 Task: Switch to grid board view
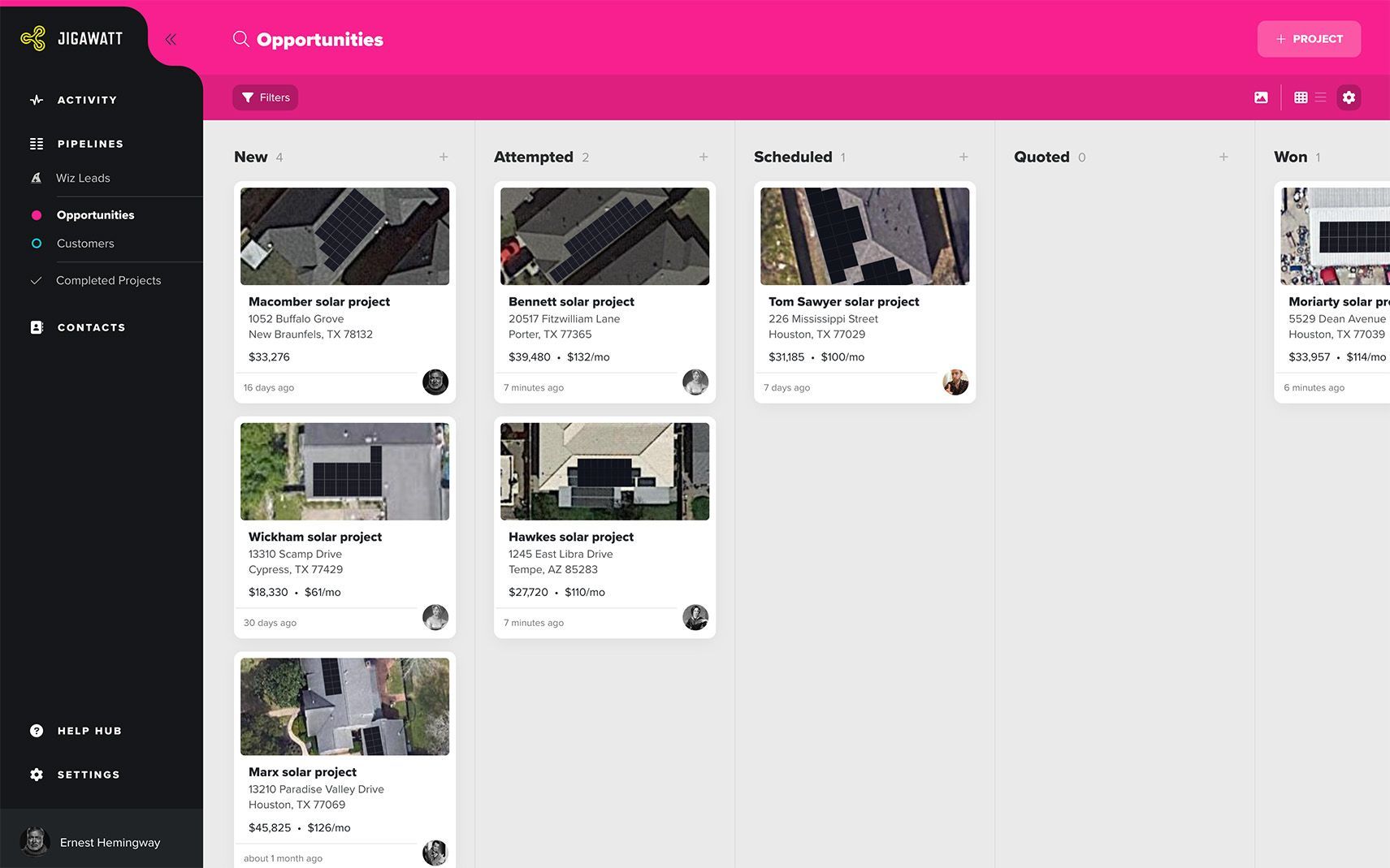click(x=1301, y=97)
